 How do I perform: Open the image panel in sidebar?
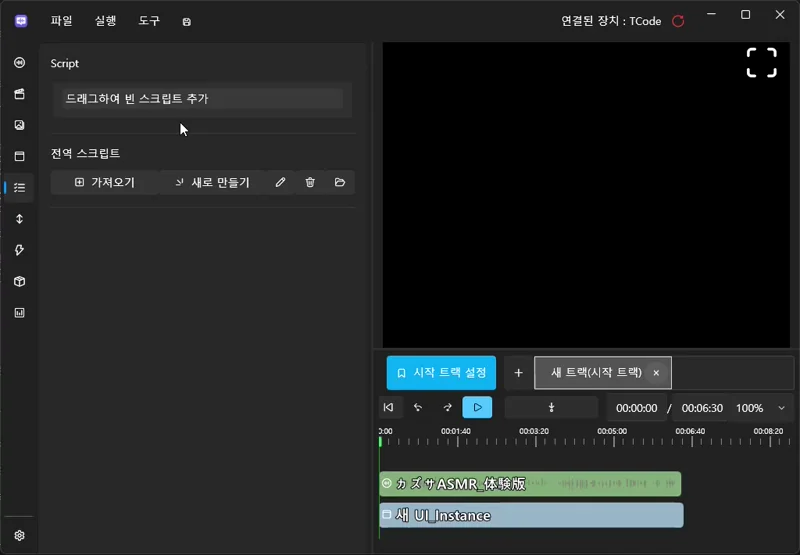19,125
